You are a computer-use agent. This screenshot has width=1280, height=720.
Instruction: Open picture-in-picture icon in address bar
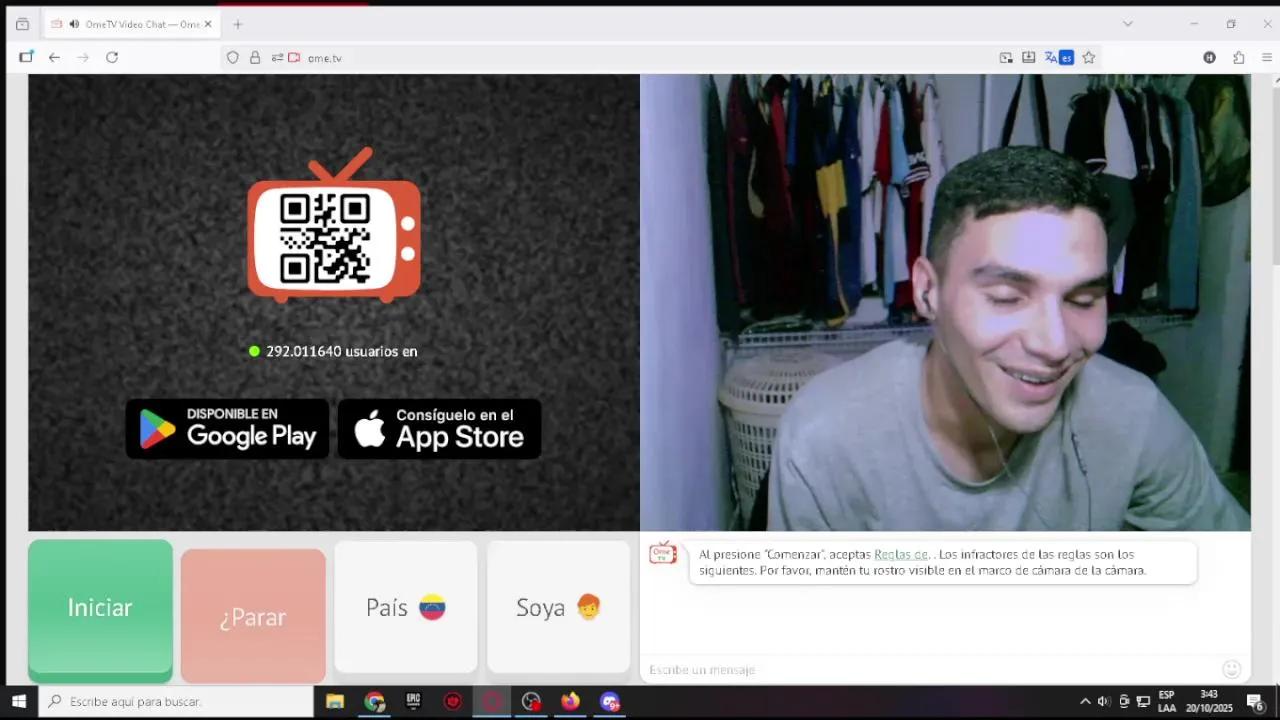pos(1006,58)
